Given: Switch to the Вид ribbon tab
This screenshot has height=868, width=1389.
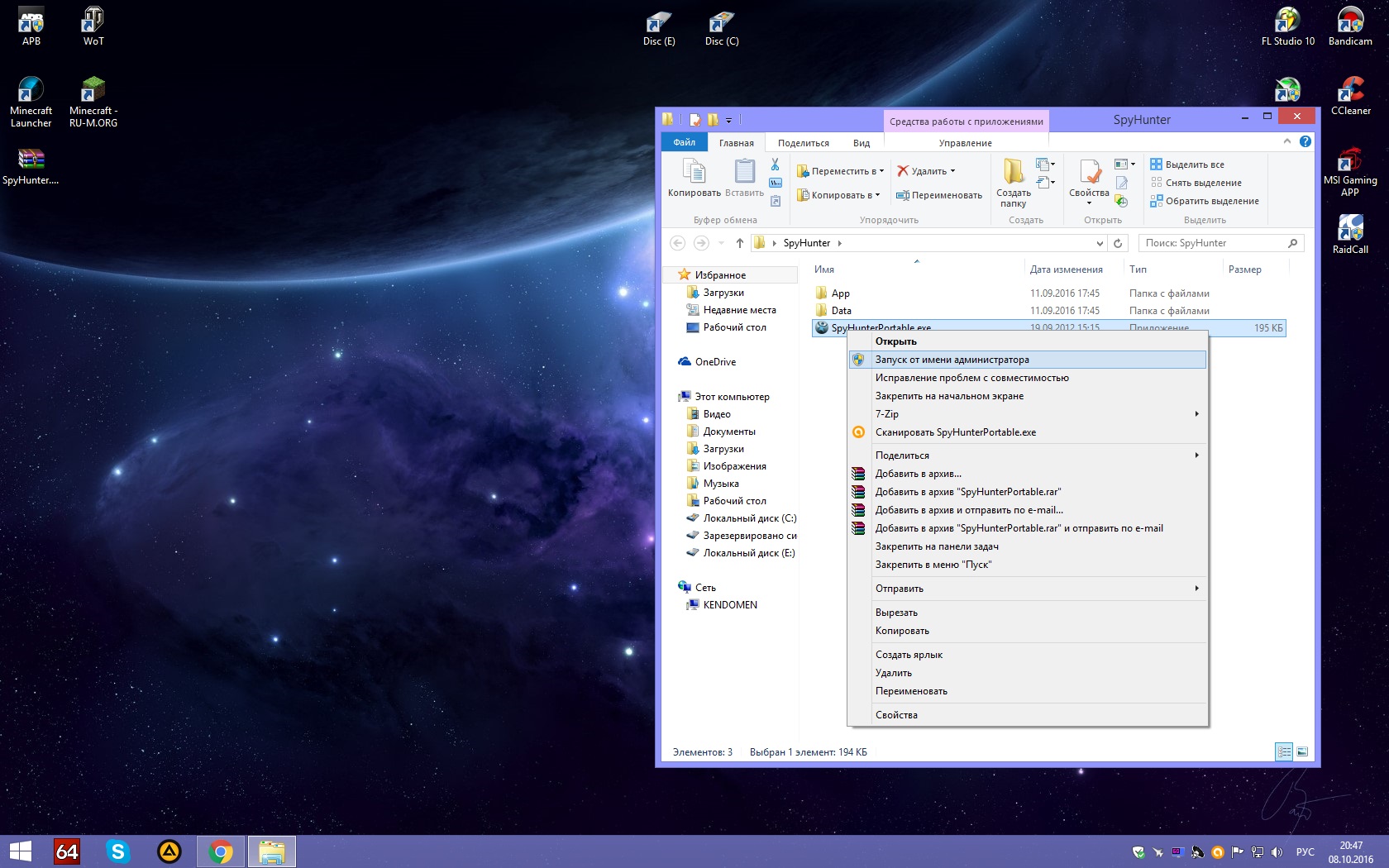Looking at the screenshot, I should pos(862,143).
